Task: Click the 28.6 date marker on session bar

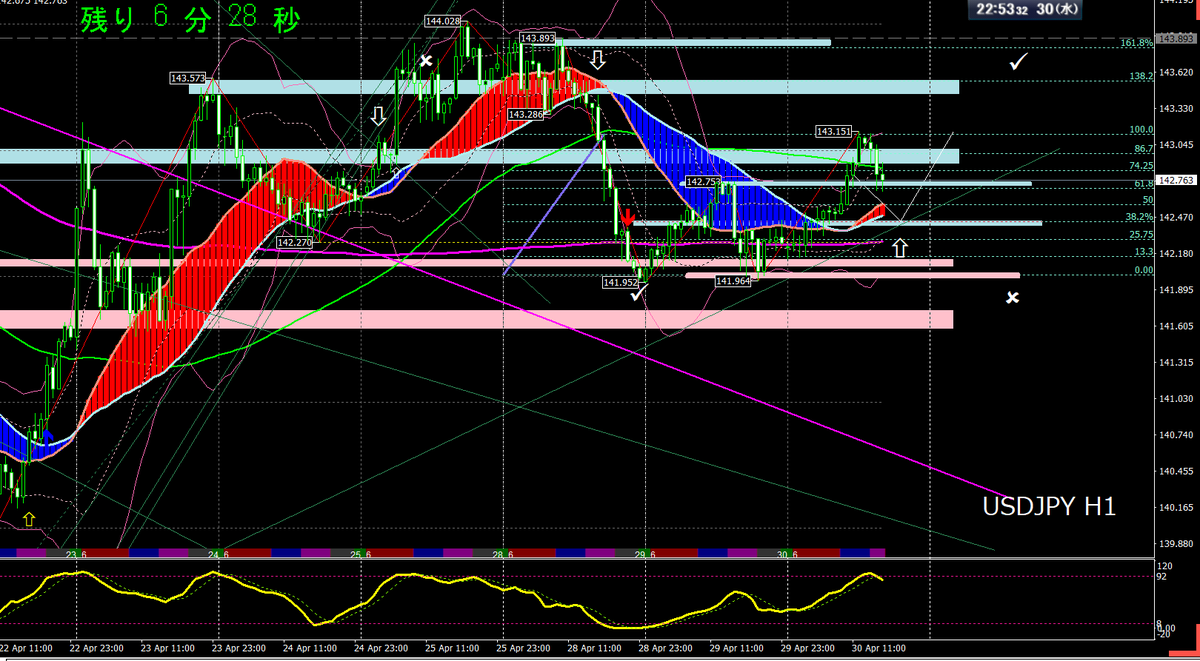Action: (503, 555)
